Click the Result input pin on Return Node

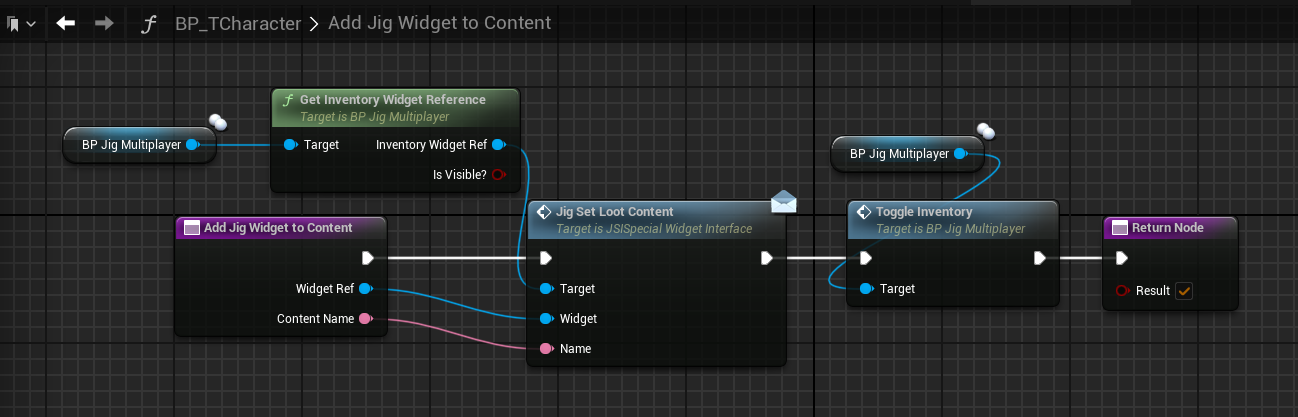tap(1121, 291)
